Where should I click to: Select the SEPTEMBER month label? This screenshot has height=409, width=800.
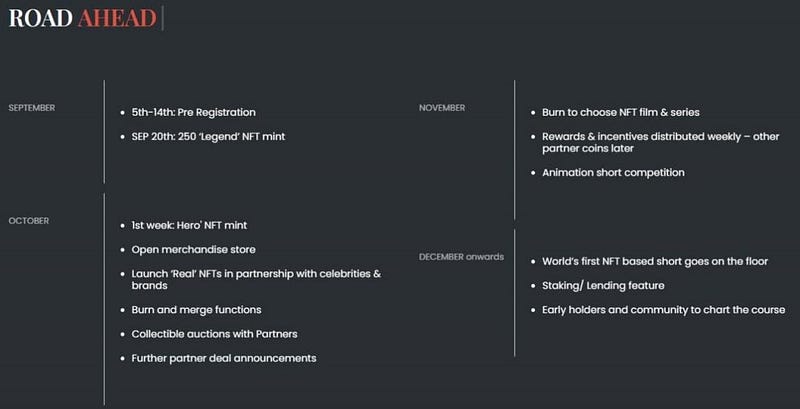(x=32, y=108)
